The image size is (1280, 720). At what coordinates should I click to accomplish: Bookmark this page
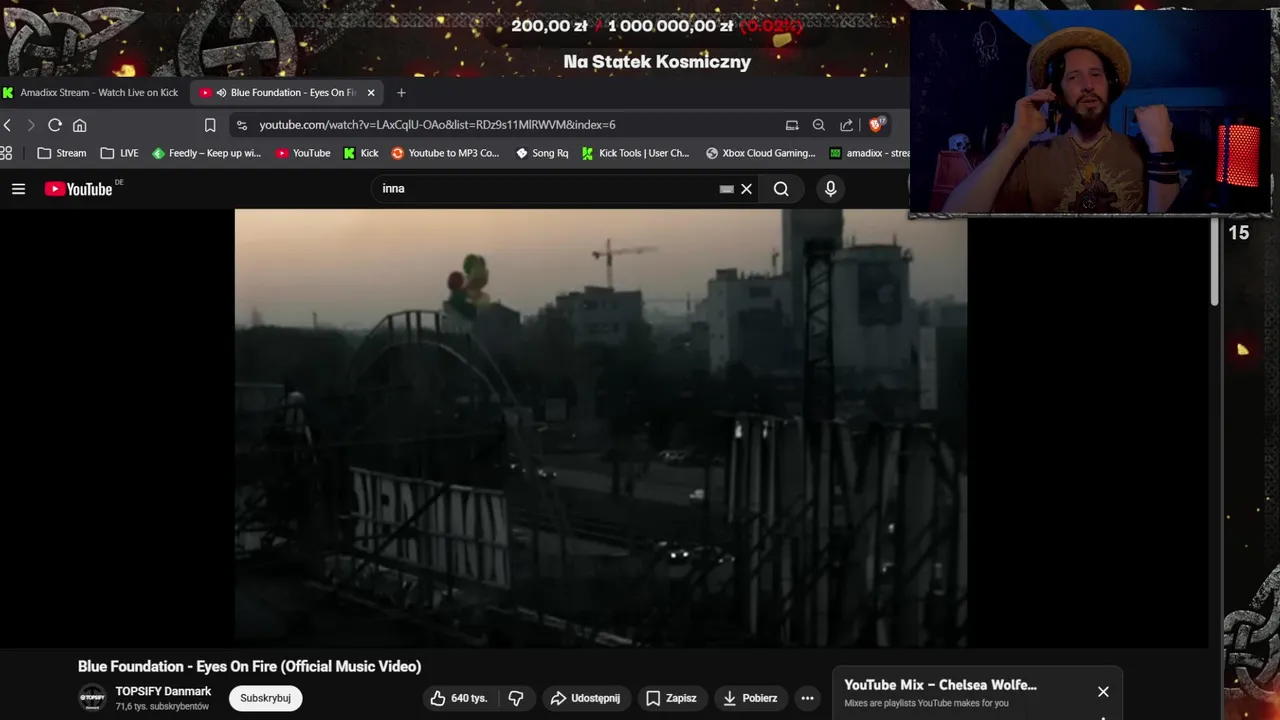[210, 125]
